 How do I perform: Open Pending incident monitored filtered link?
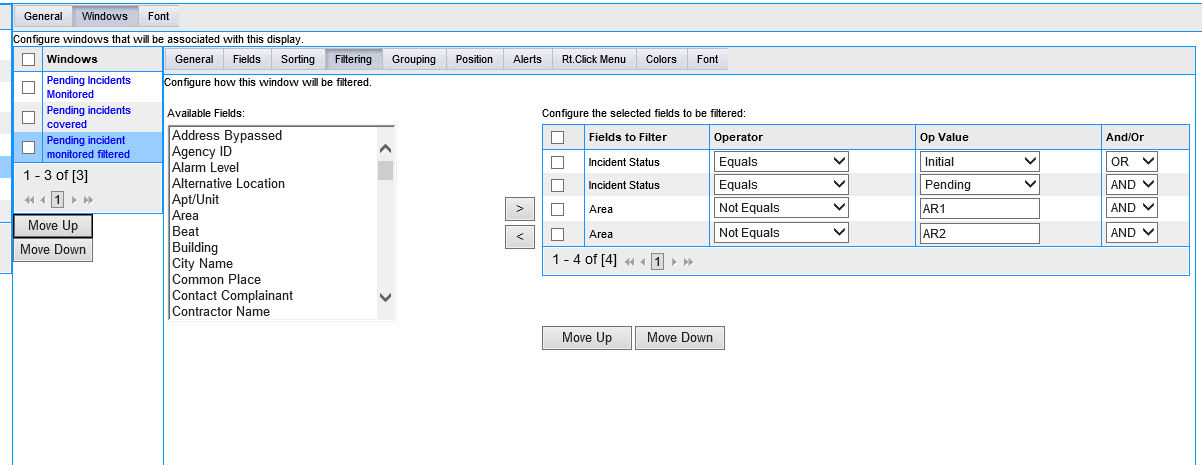(x=89, y=147)
